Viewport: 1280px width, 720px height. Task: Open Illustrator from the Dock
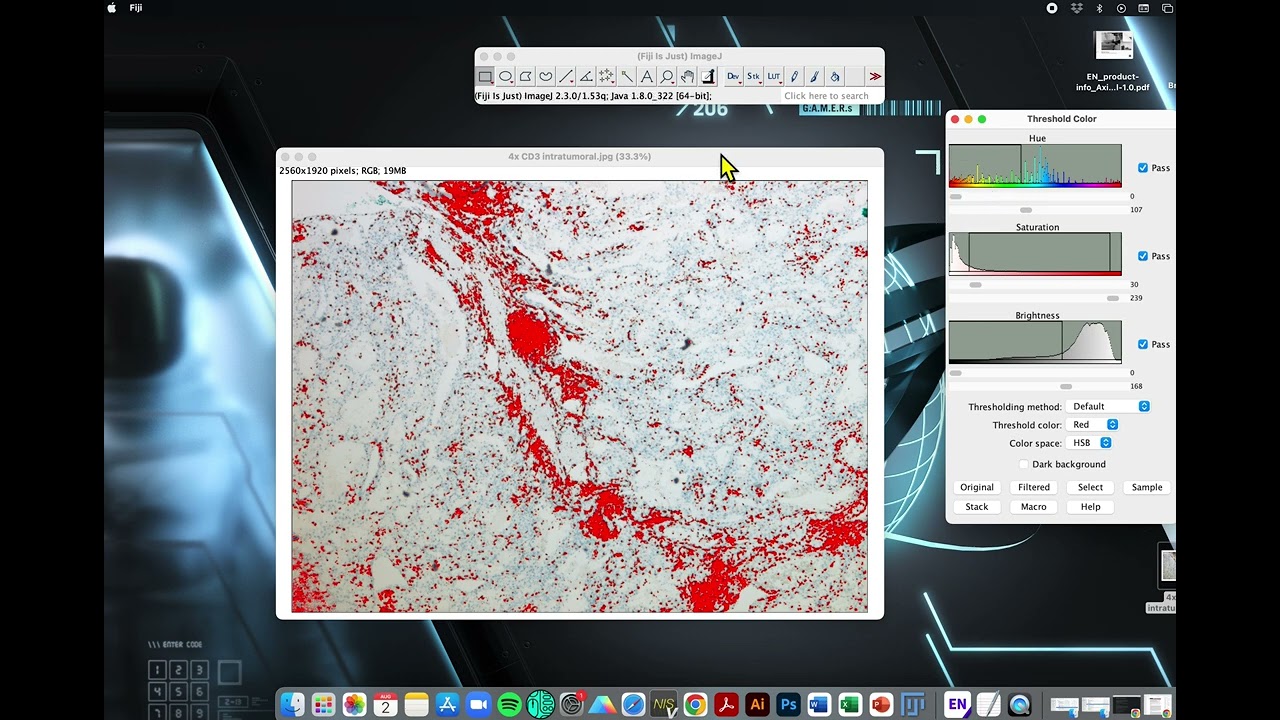757,705
